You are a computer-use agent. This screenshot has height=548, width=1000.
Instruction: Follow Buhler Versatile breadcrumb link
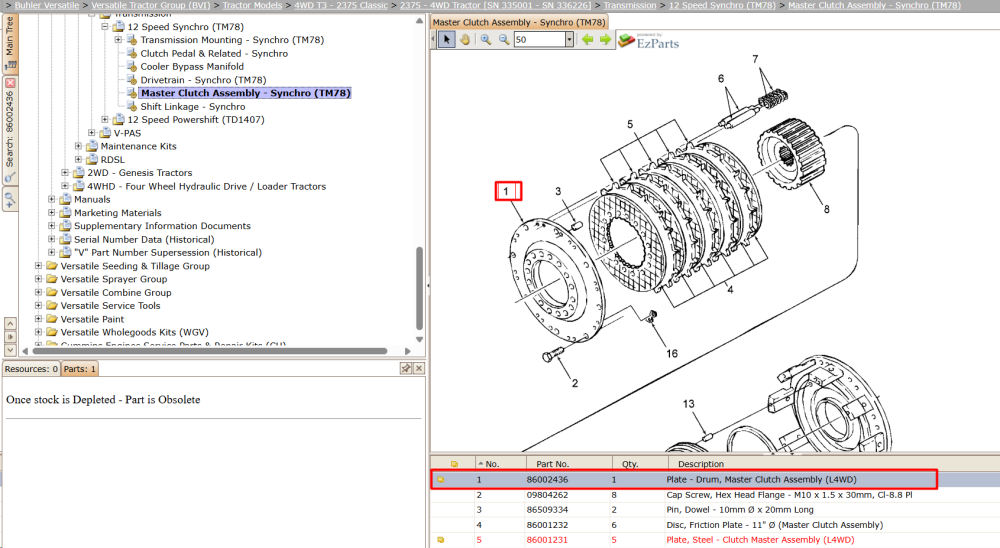(x=47, y=5)
